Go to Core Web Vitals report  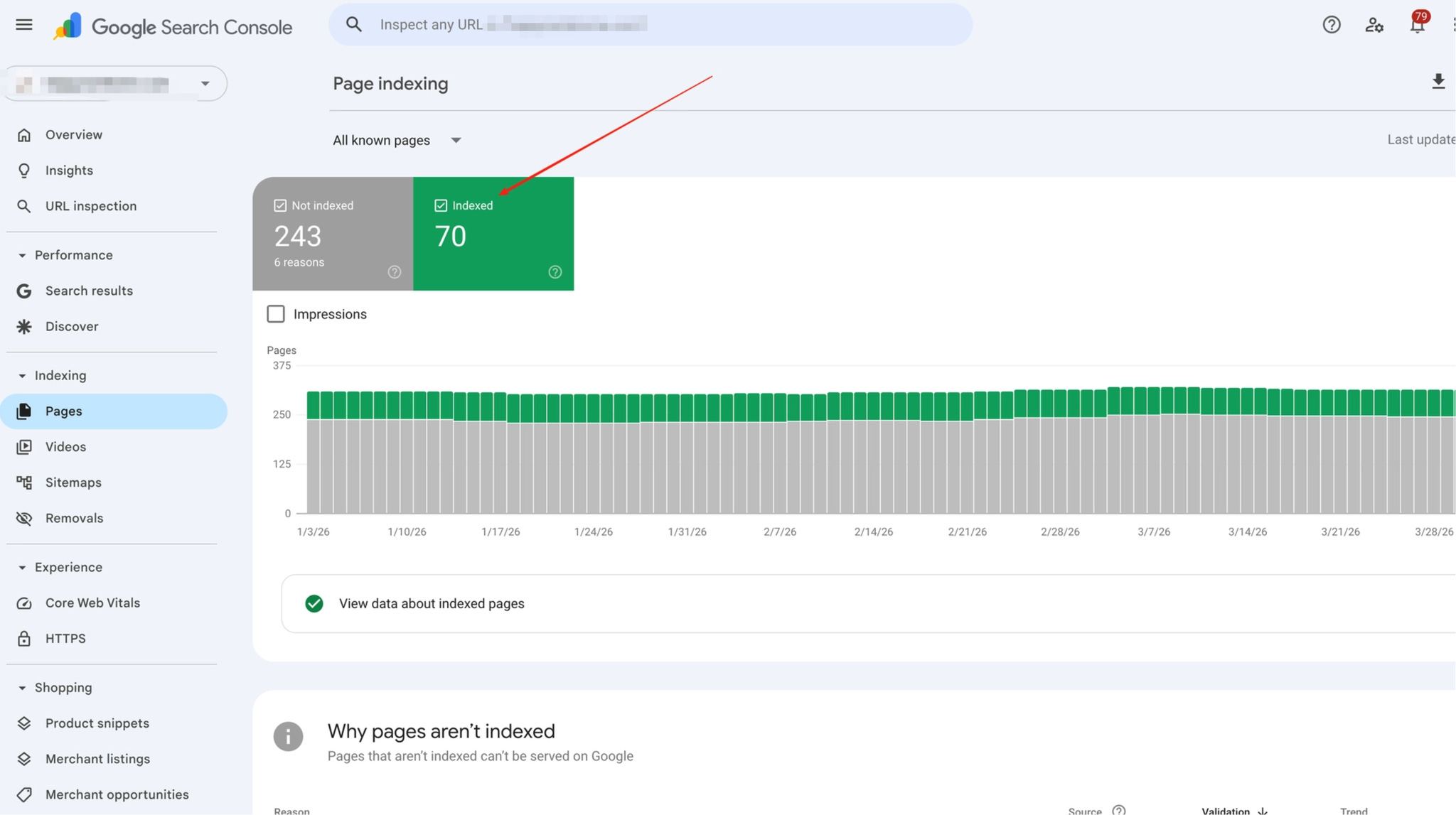(92, 603)
